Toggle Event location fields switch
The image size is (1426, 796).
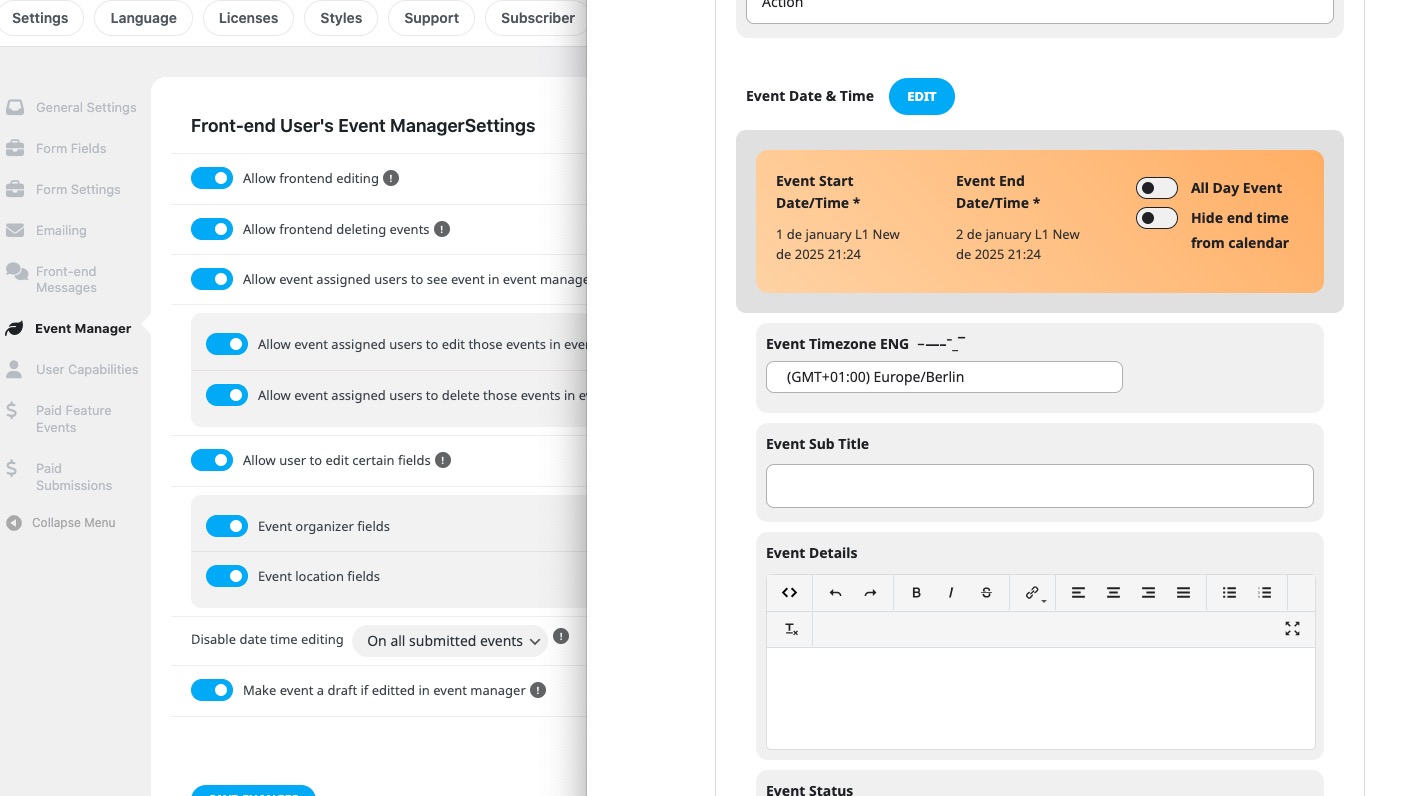point(227,576)
